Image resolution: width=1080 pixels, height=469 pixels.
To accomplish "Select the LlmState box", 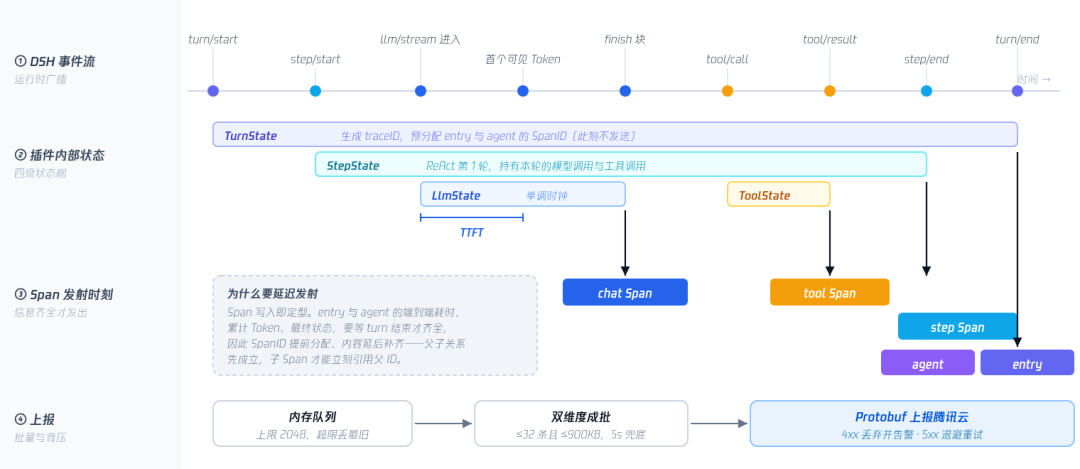I will point(523,194).
